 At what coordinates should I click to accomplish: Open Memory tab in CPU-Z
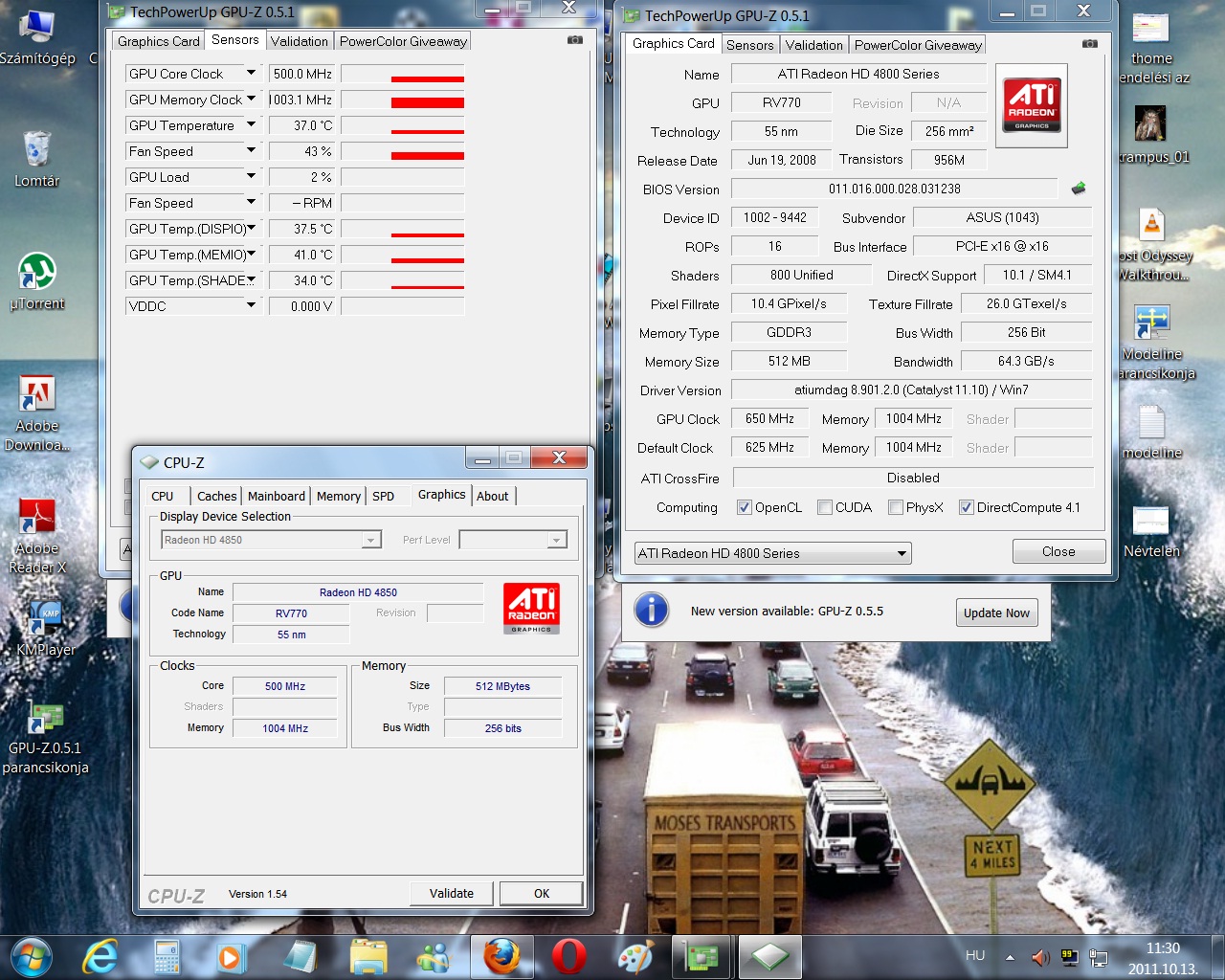(x=339, y=496)
